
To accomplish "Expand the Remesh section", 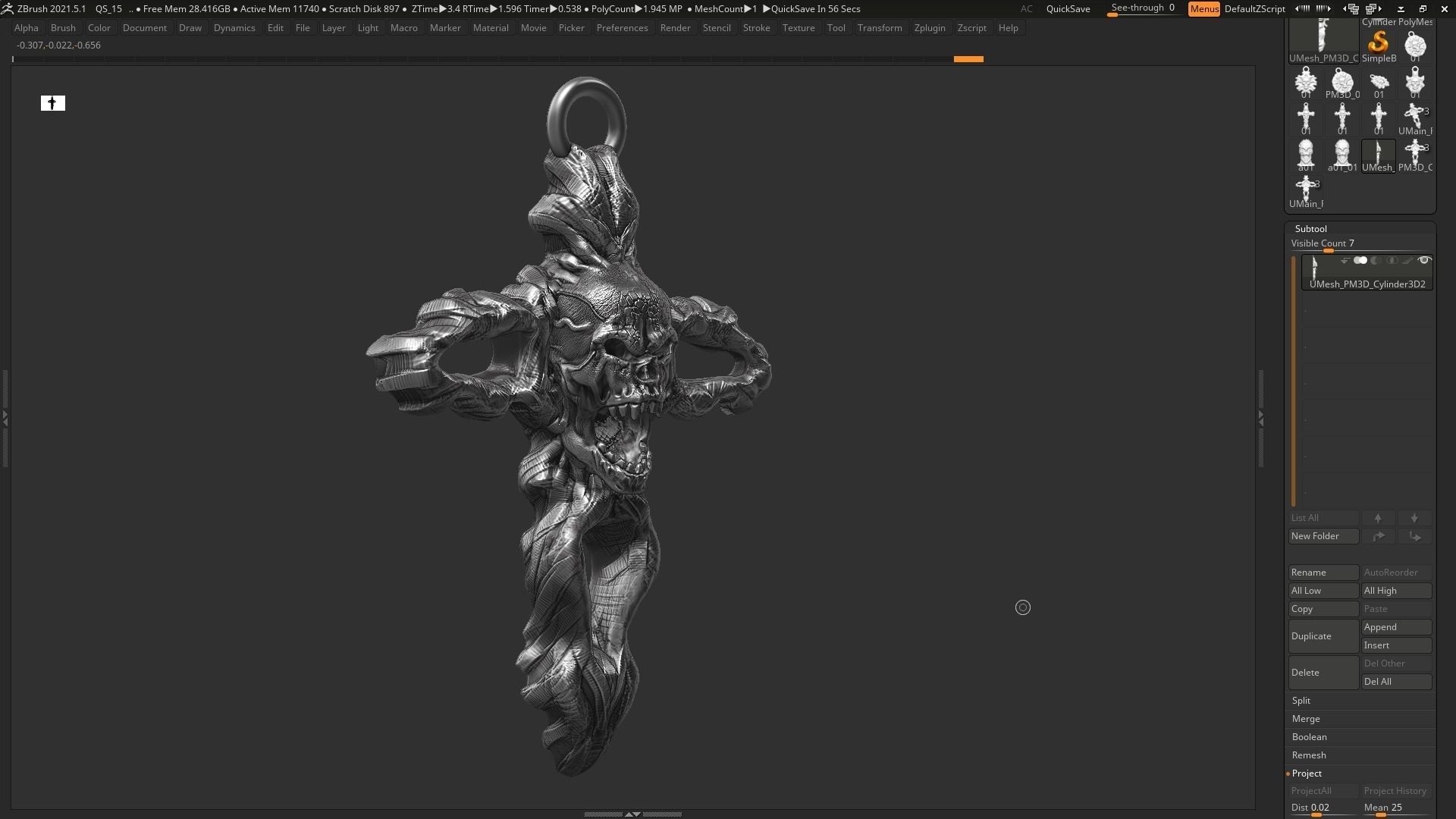I will 1309,755.
